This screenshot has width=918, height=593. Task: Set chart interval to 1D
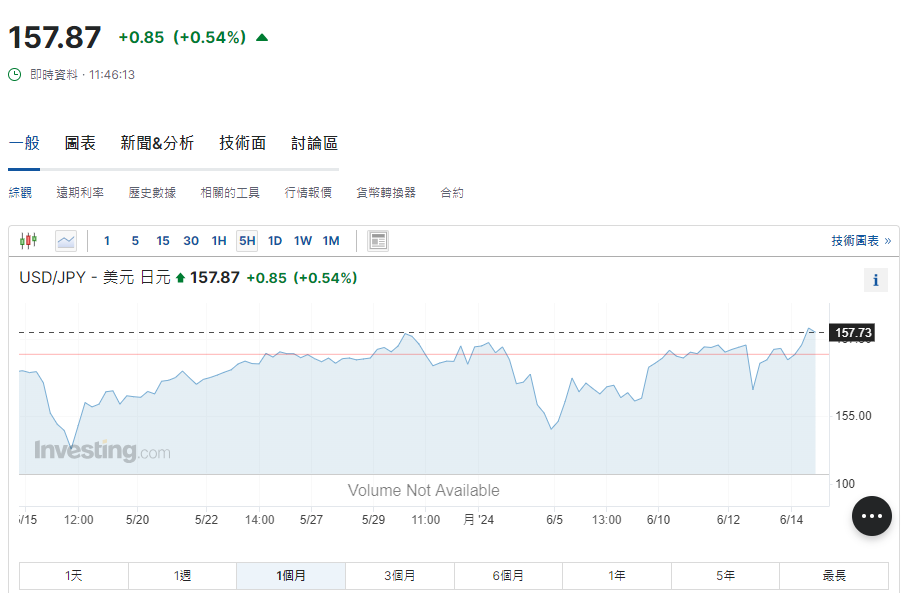pyautogui.click(x=274, y=240)
